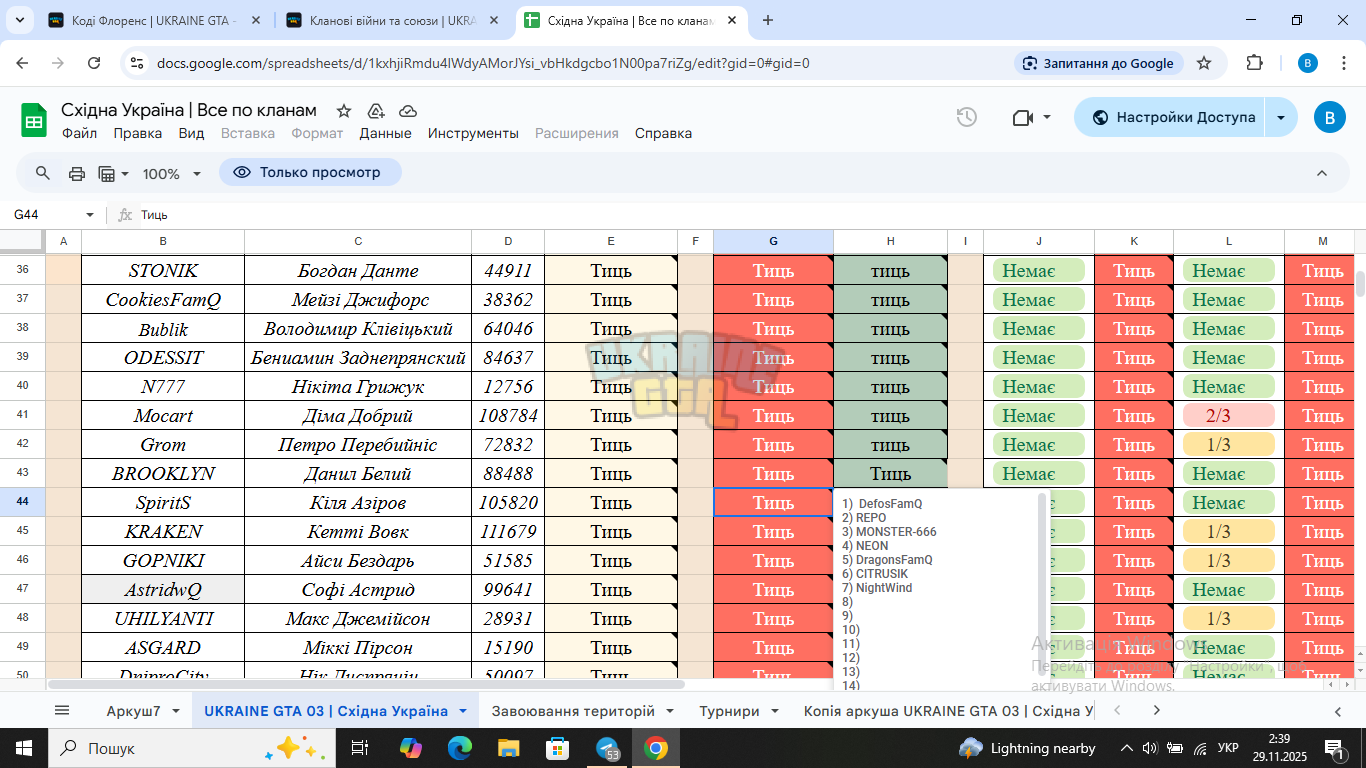The height and width of the screenshot is (768, 1366).
Task: Switch to Турнири sheet
Action: coord(729,711)
